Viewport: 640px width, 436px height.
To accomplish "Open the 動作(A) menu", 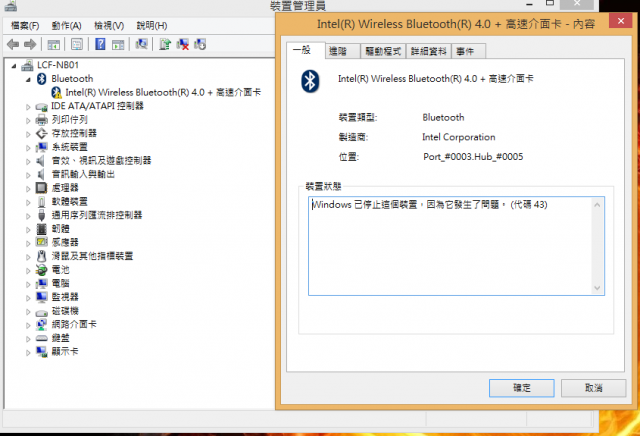I will click(66, 26).
